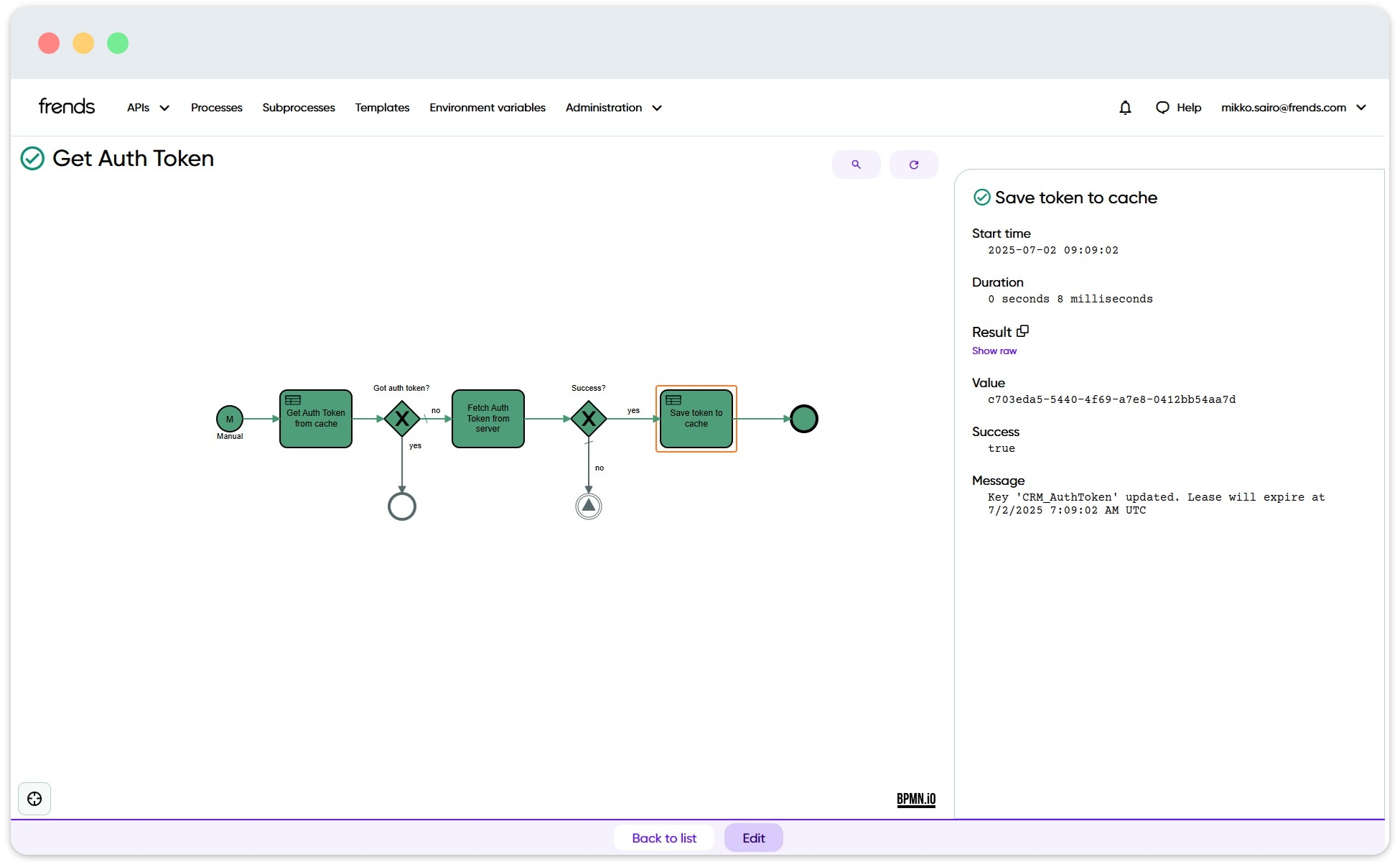1400x862 pixels.
Task: Click the BPMN.iO logo in the canvas
Action: pos(915,799)
